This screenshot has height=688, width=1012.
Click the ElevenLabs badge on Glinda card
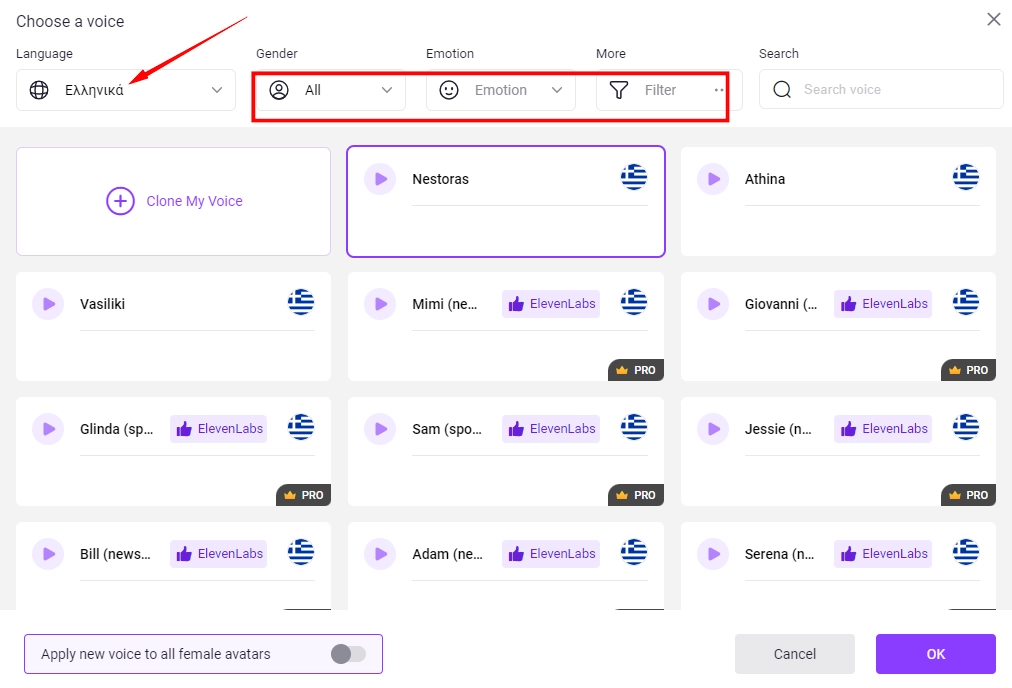(x=219, y=429)
